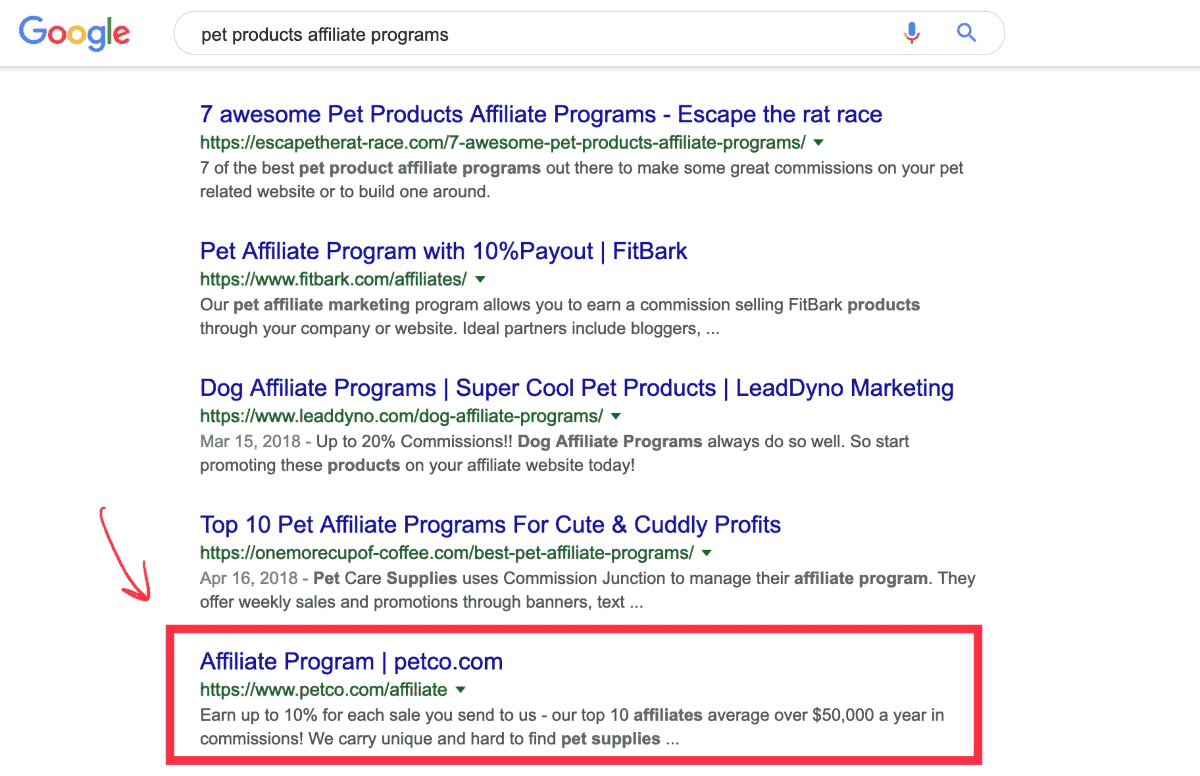Viewport: 1200px width, 776px height.
Task: Click the "Top 10 Pet Affiliate Programs" heading
Action: coord(490,524)
